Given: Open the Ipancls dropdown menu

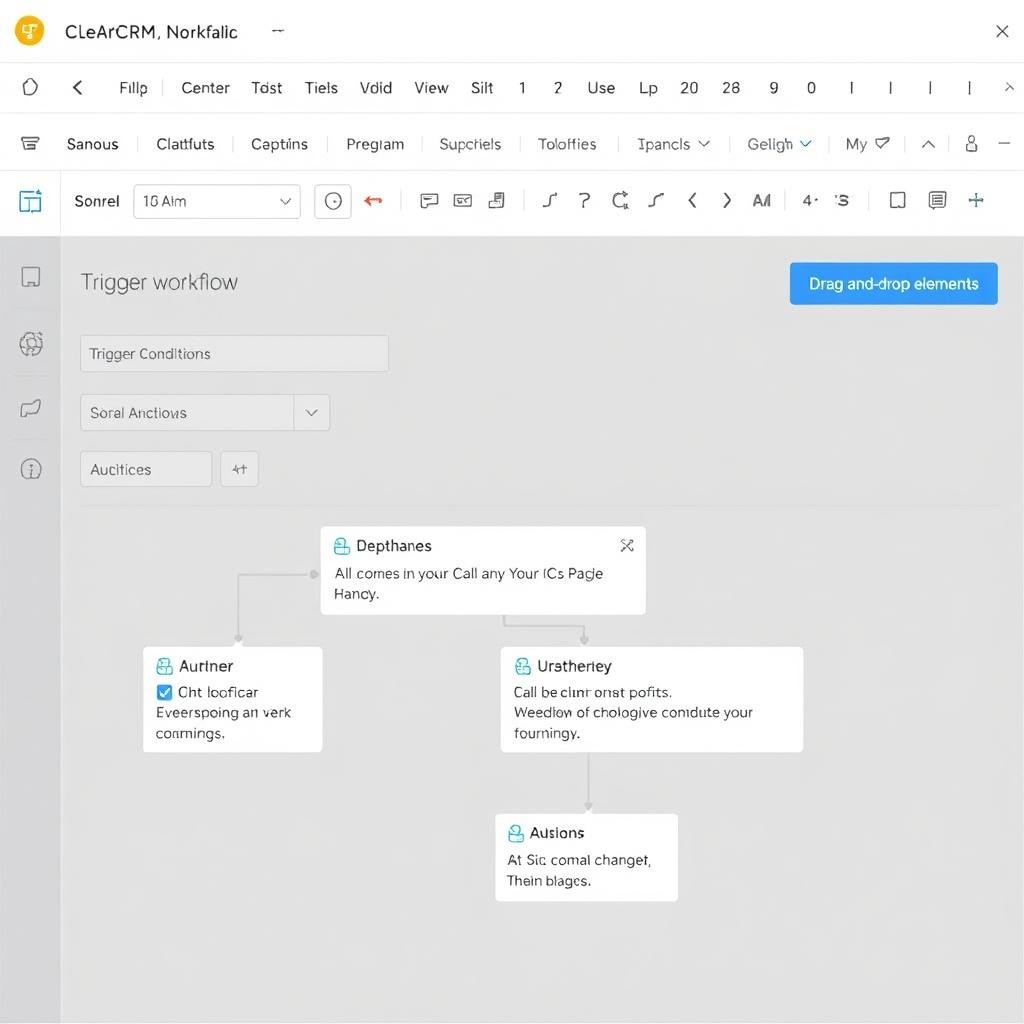Looking at the screenshot, I should (x=673, y=143).
